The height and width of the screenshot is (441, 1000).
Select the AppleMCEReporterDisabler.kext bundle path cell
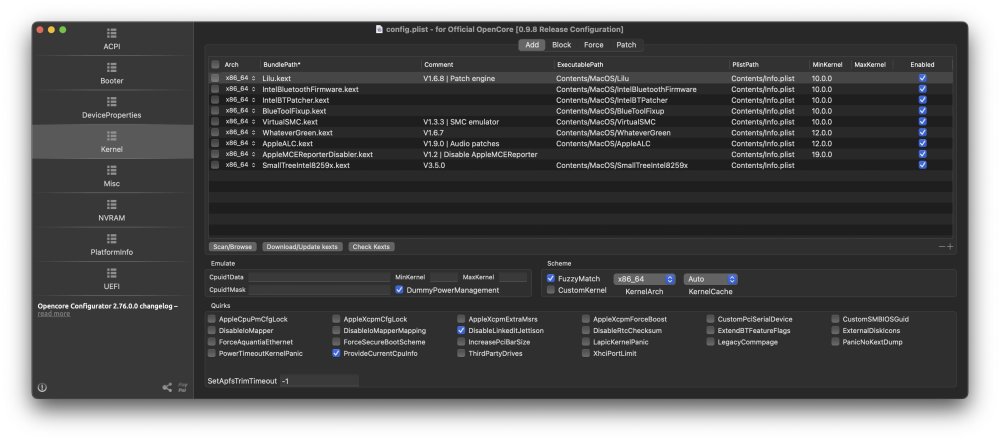tap(318, 154)
